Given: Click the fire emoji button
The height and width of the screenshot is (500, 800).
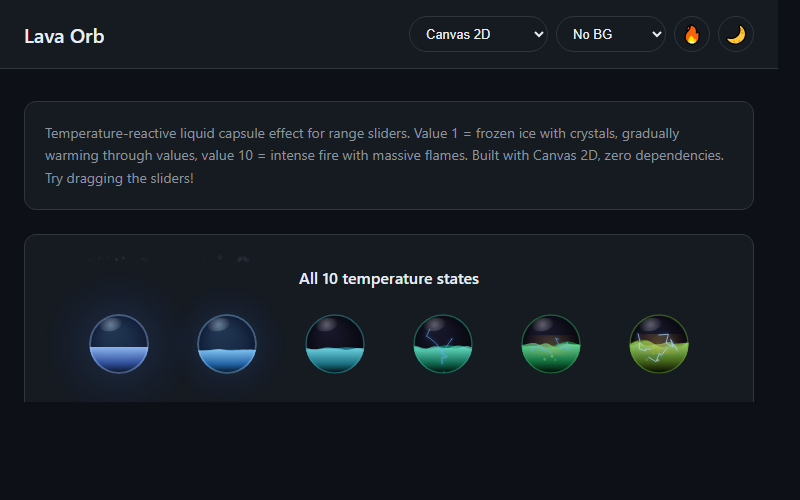Looking at the screenshot, I should [x=692, y=34].
